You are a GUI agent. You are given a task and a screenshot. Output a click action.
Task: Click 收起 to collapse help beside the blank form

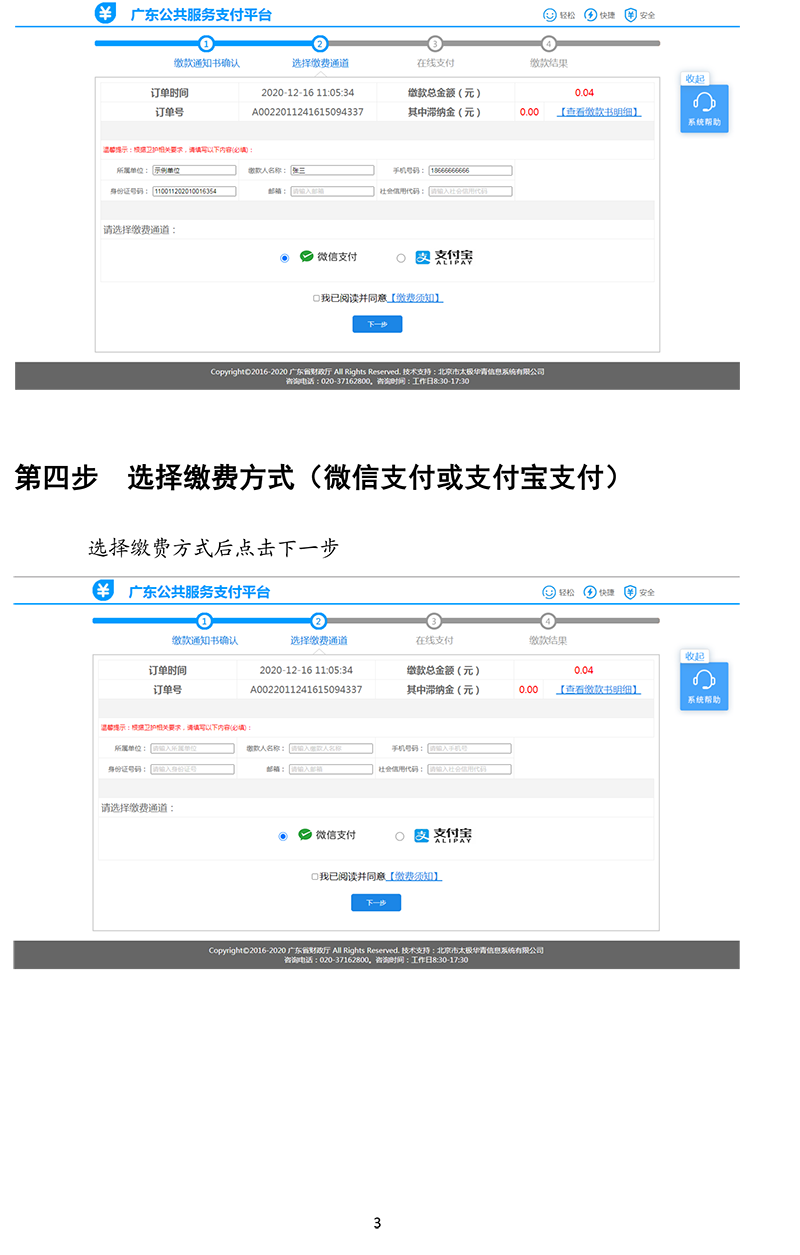click(694, 656)
